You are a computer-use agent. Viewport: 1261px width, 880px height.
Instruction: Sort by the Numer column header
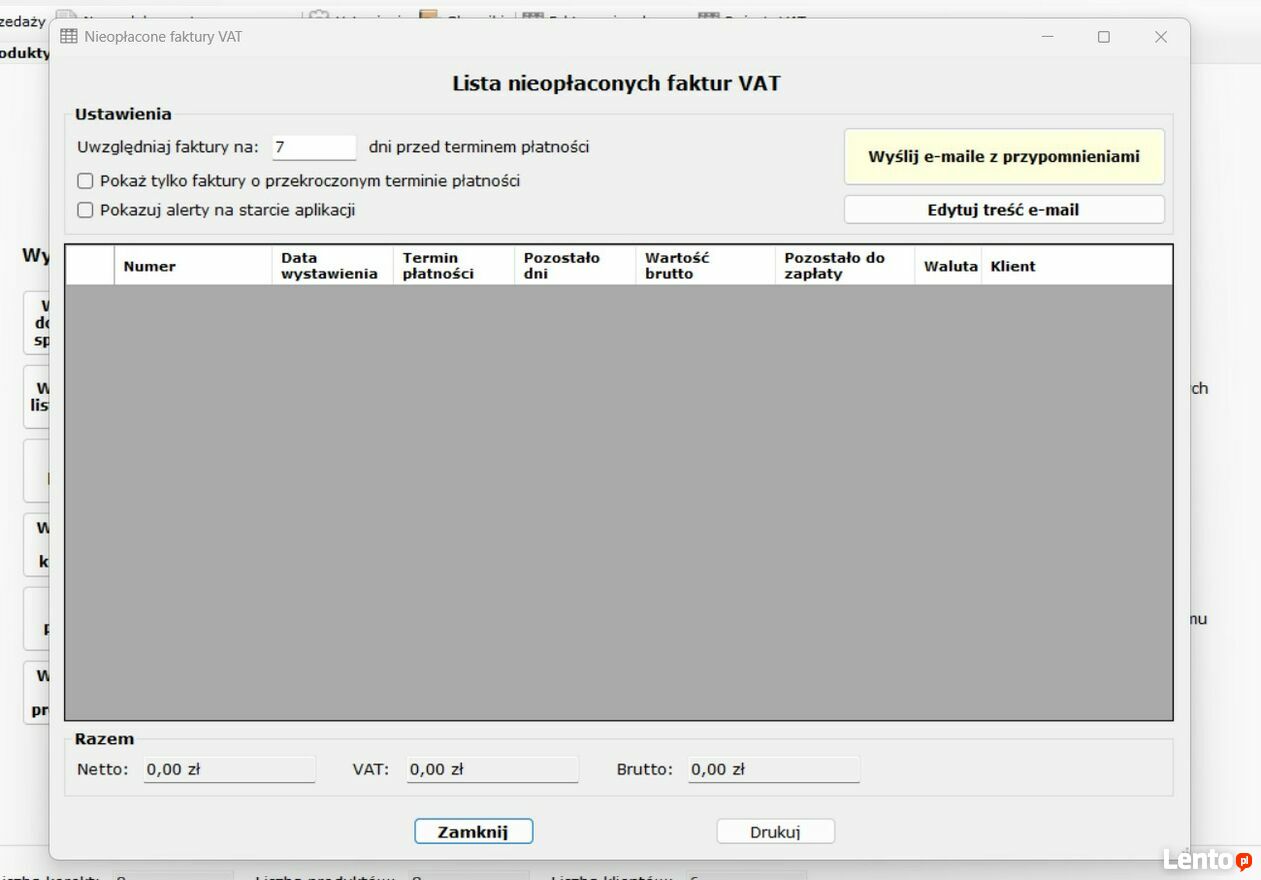click(x=192, y=266)
